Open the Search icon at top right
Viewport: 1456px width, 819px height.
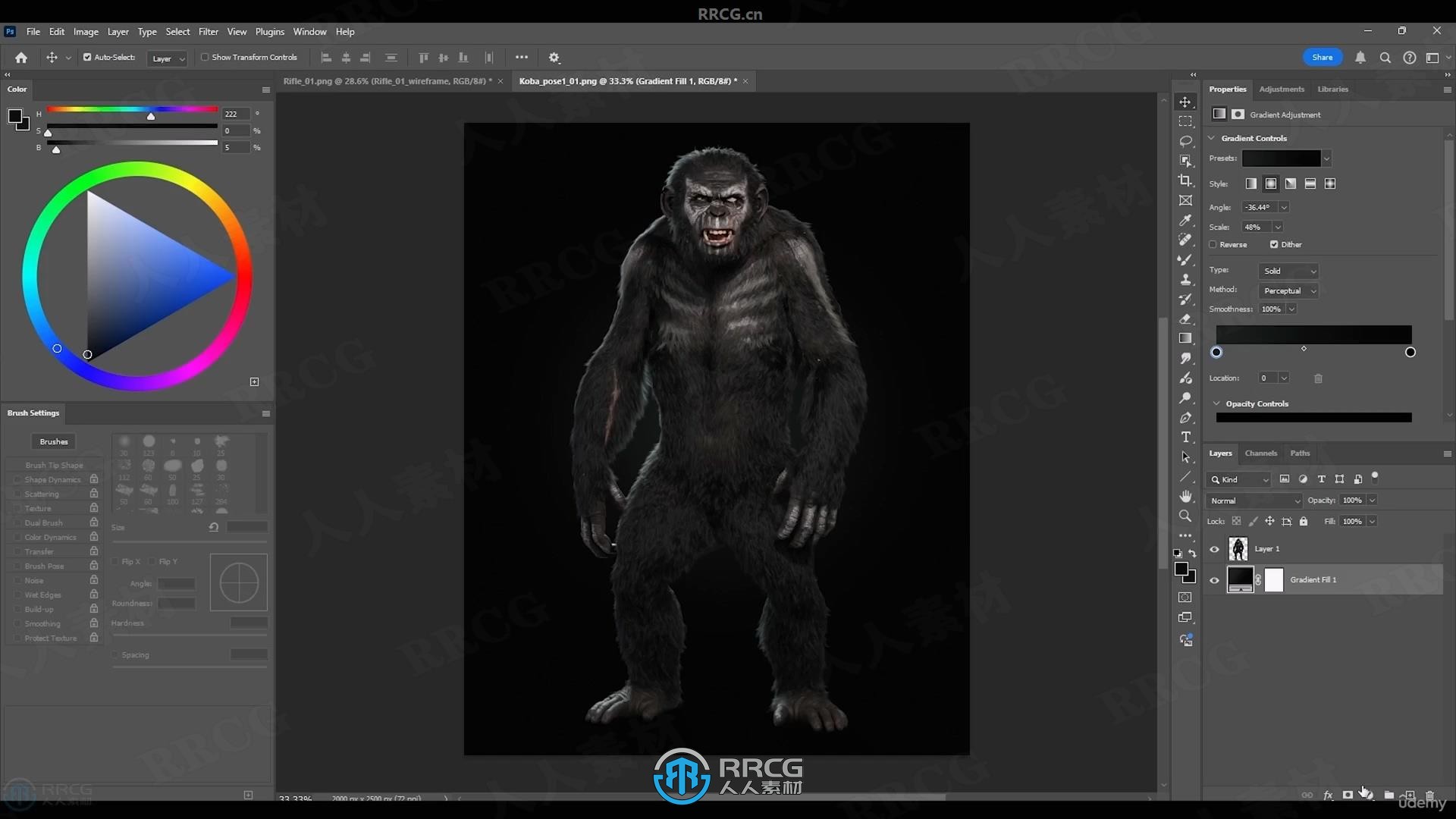[1385, 58]
